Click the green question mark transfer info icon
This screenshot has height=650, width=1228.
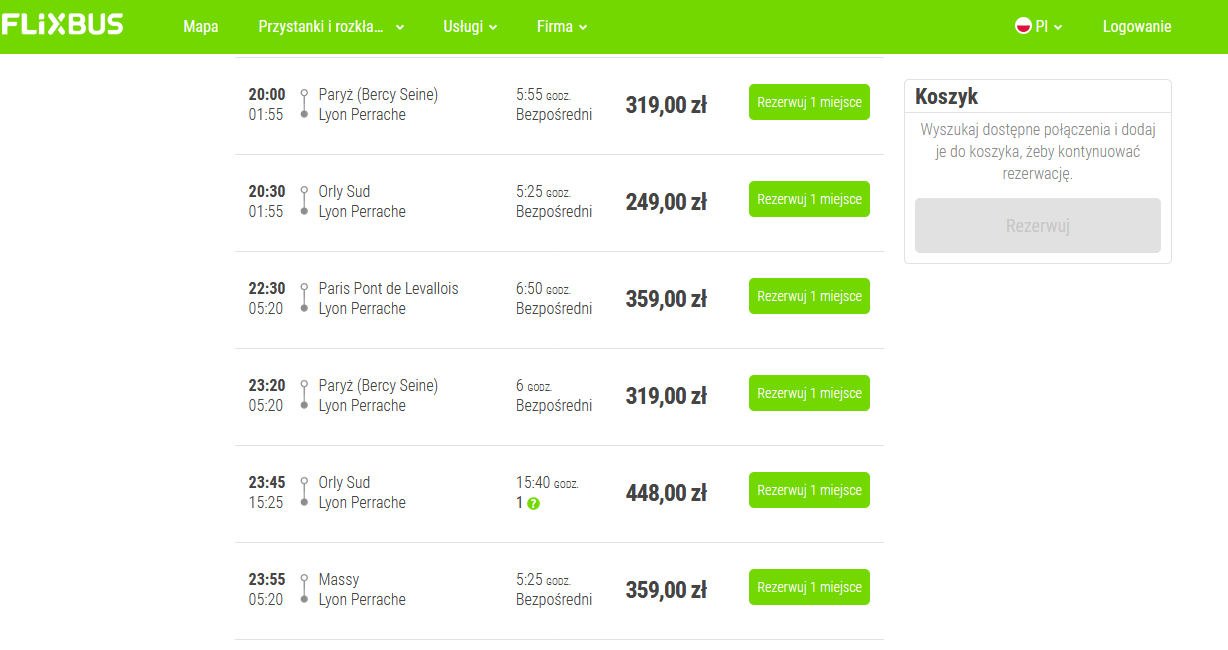click(x=533, y=503)
